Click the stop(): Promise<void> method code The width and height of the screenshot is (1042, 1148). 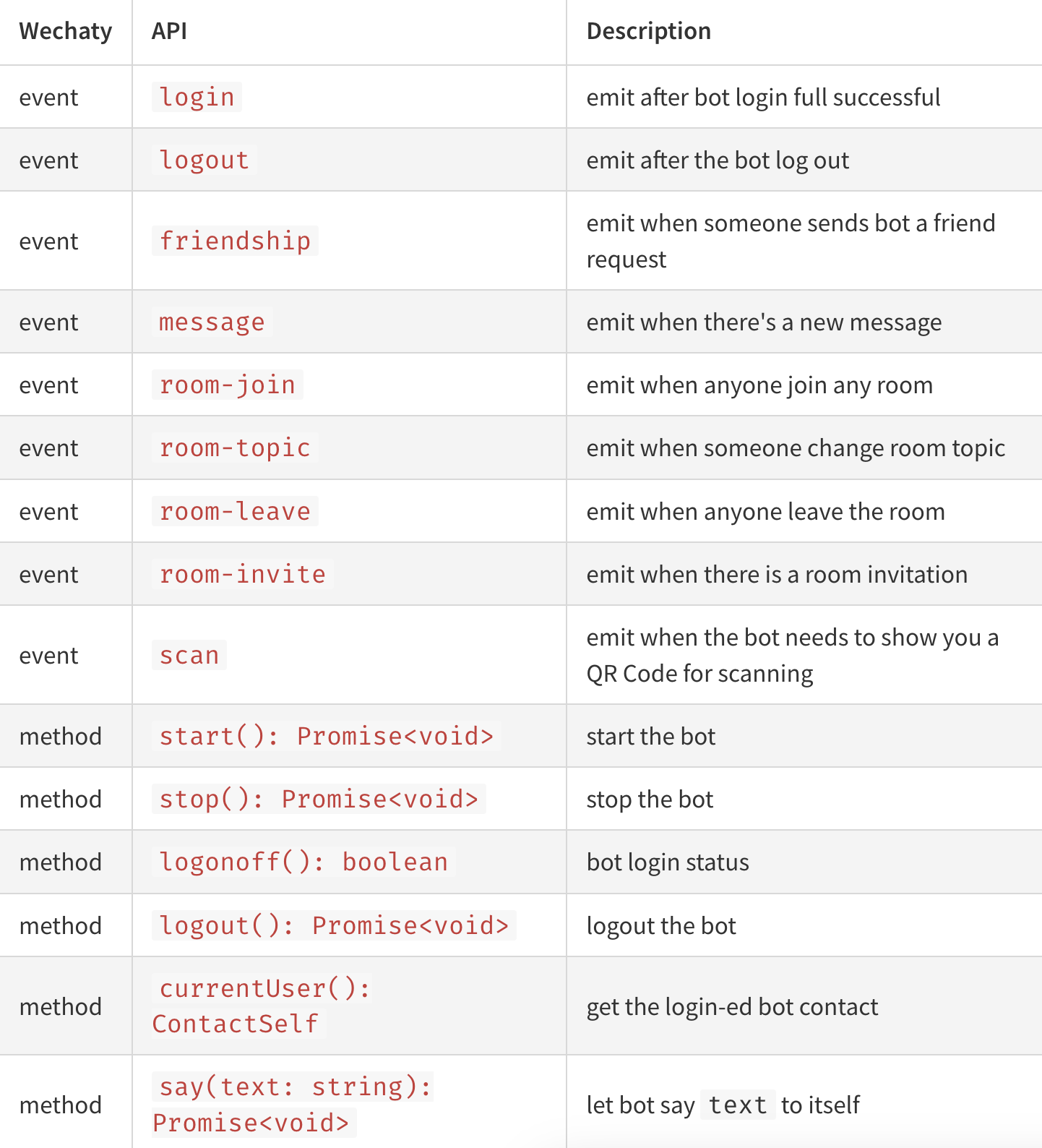tap(319, 799)
